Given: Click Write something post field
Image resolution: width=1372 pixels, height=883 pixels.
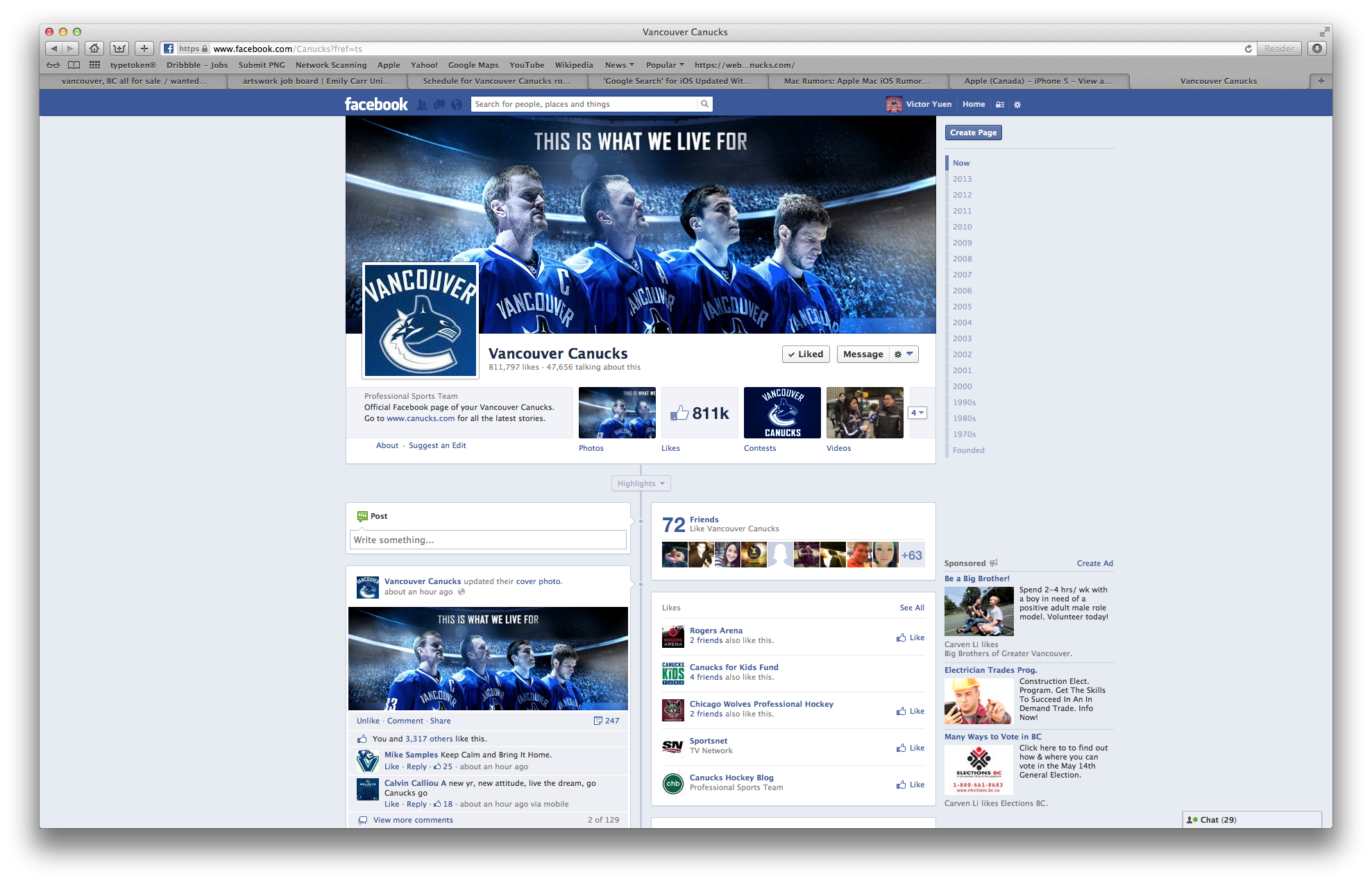Looking at the screenshot, I should click(x=488, y=540).
